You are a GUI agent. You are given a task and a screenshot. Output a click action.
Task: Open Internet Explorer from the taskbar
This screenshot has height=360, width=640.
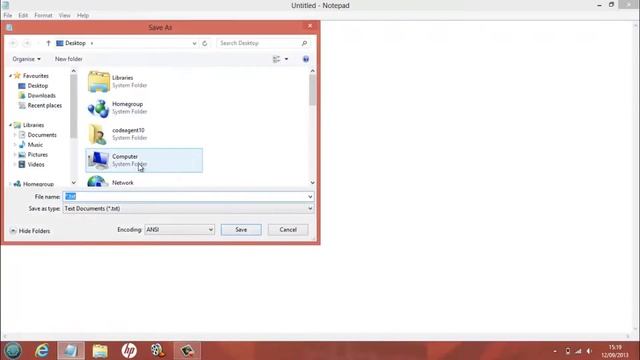(42, 351)
